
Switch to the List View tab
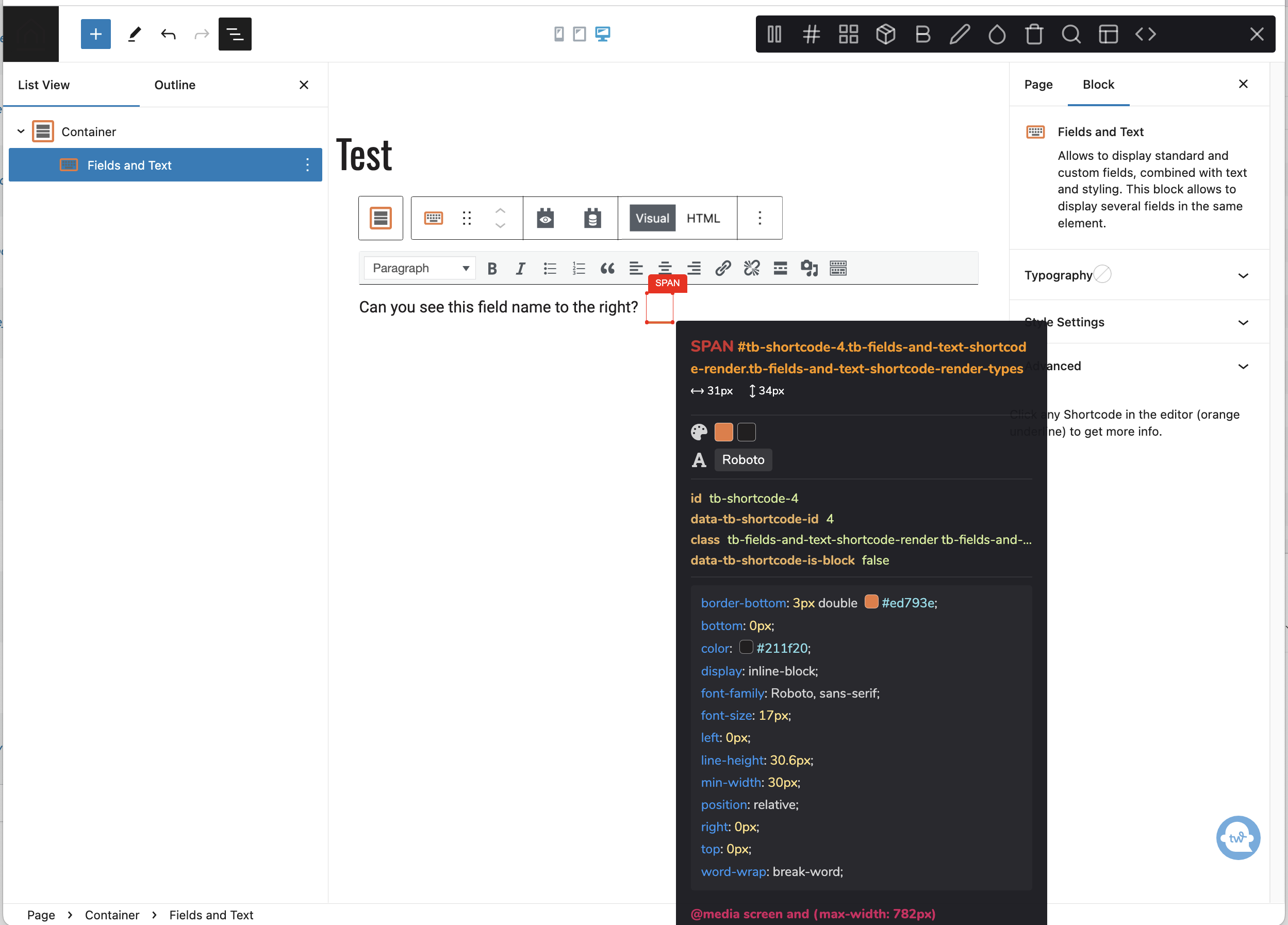pos(44,85)
